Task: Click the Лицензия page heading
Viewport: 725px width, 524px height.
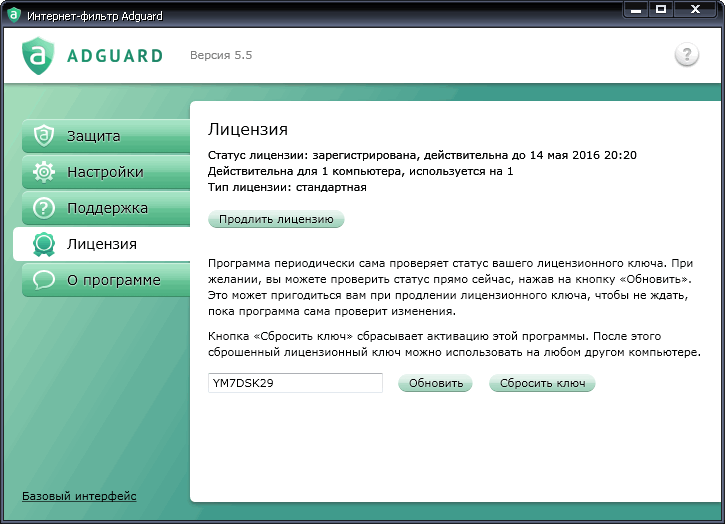Action: [x=248, y=129]
